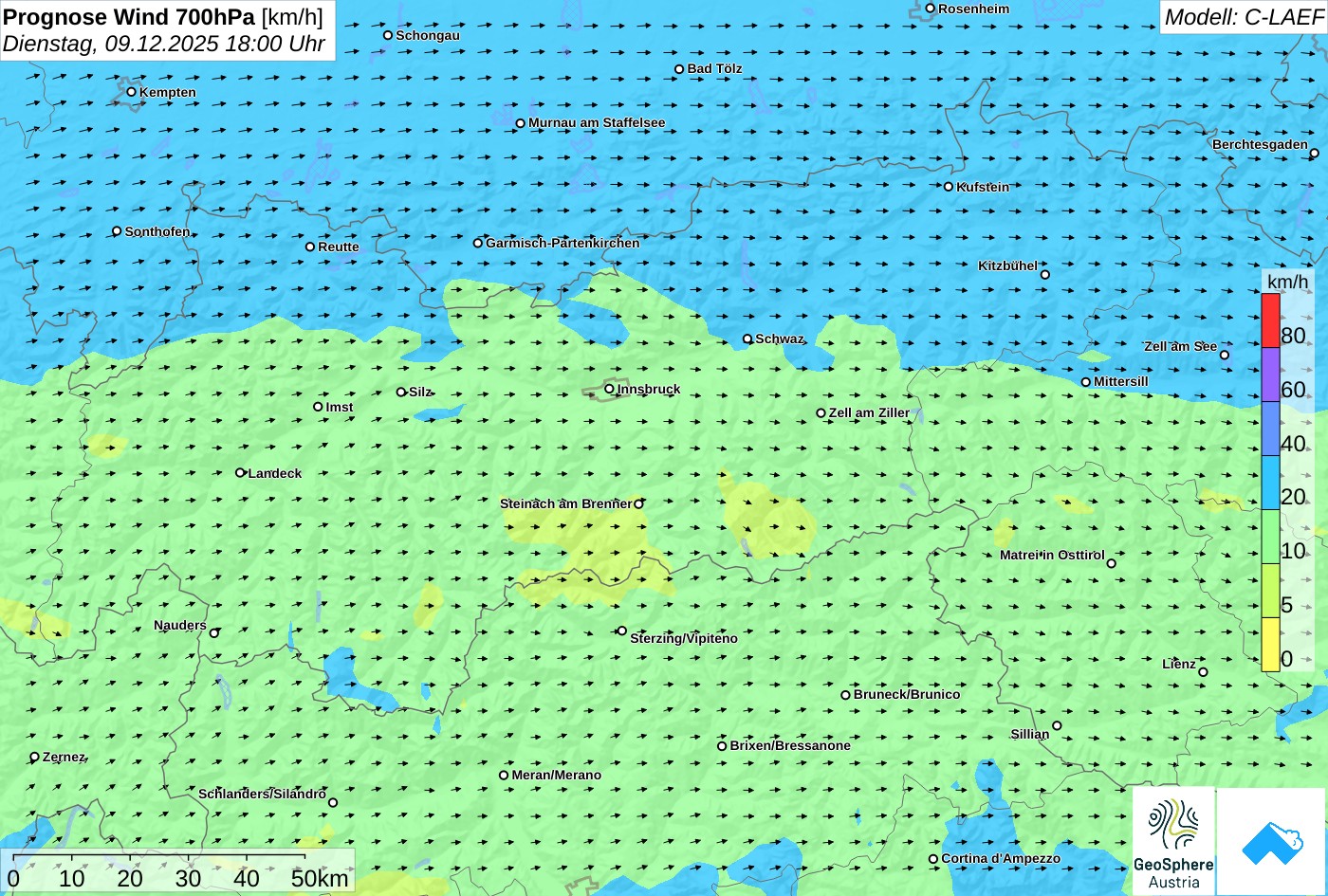Click the Prognose Wind 700hPa title
Image resolution: width=1328 pixels, height=896 pixels.
[x=163, y=16]
